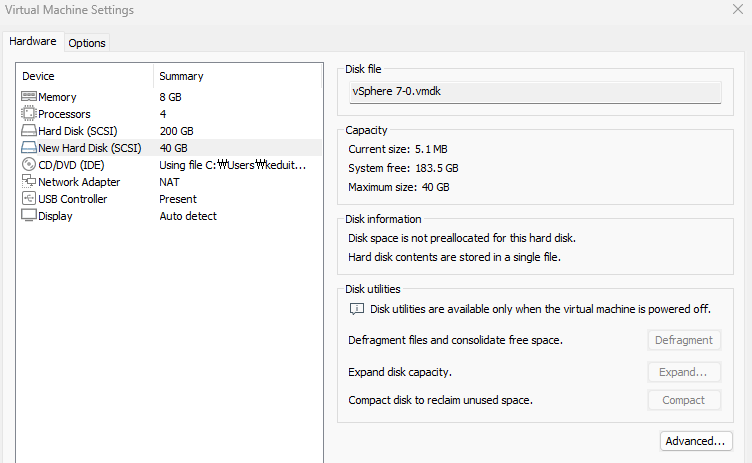Select the Hardware tab
The image size is (752, 463).
33,41
